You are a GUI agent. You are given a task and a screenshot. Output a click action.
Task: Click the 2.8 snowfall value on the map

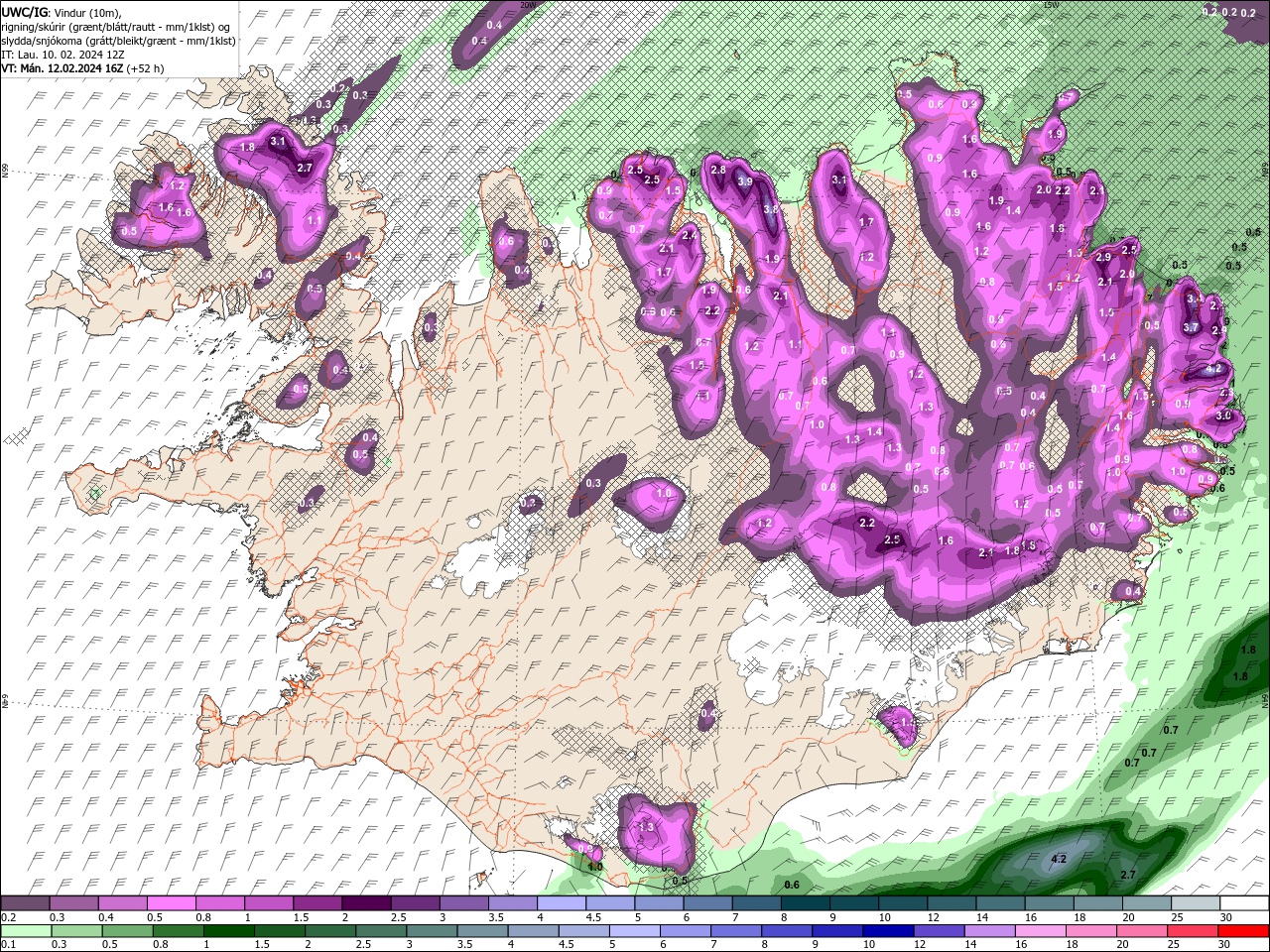(x=718, y=171)
